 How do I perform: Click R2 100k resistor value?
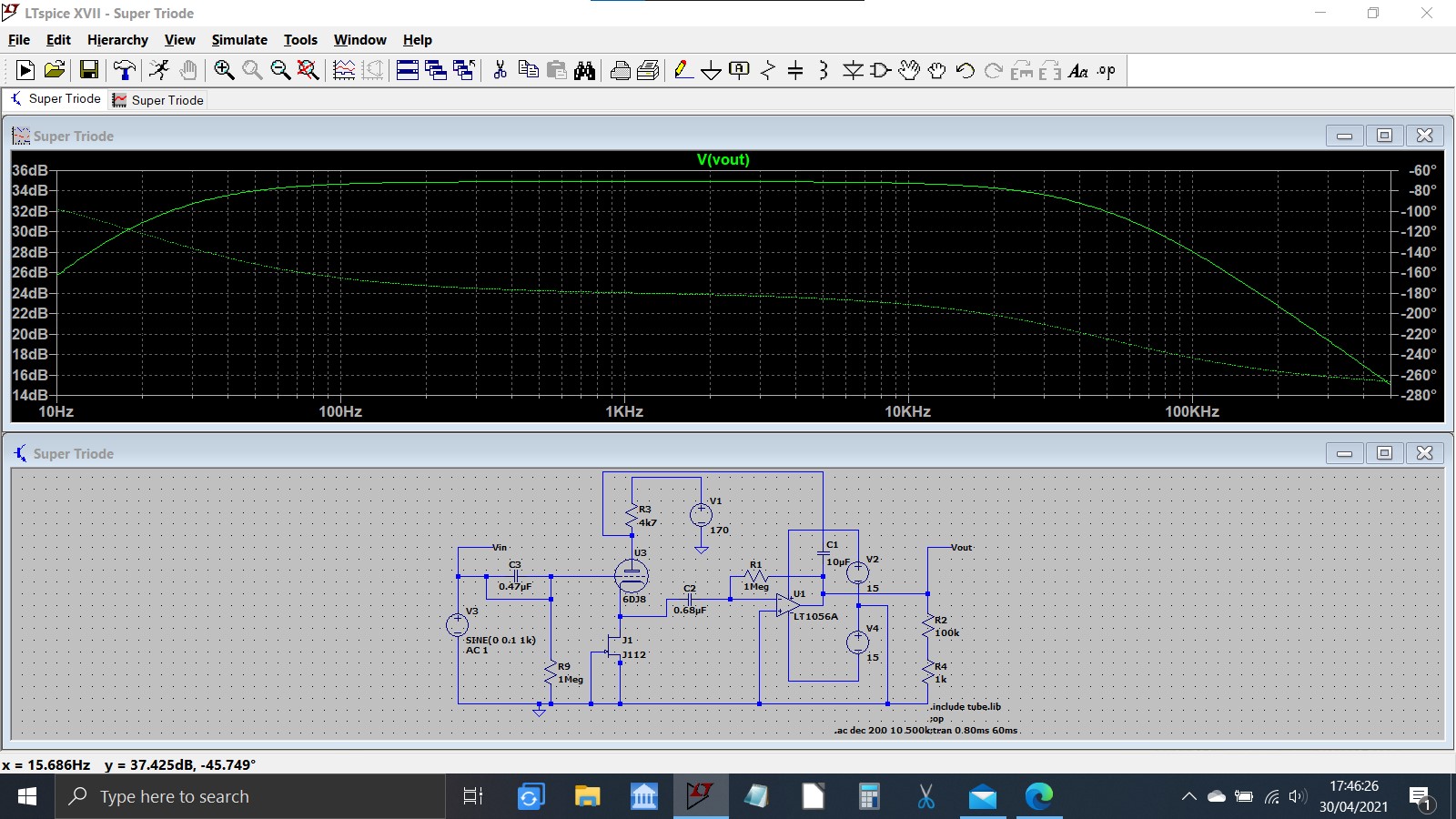(947, 633)
